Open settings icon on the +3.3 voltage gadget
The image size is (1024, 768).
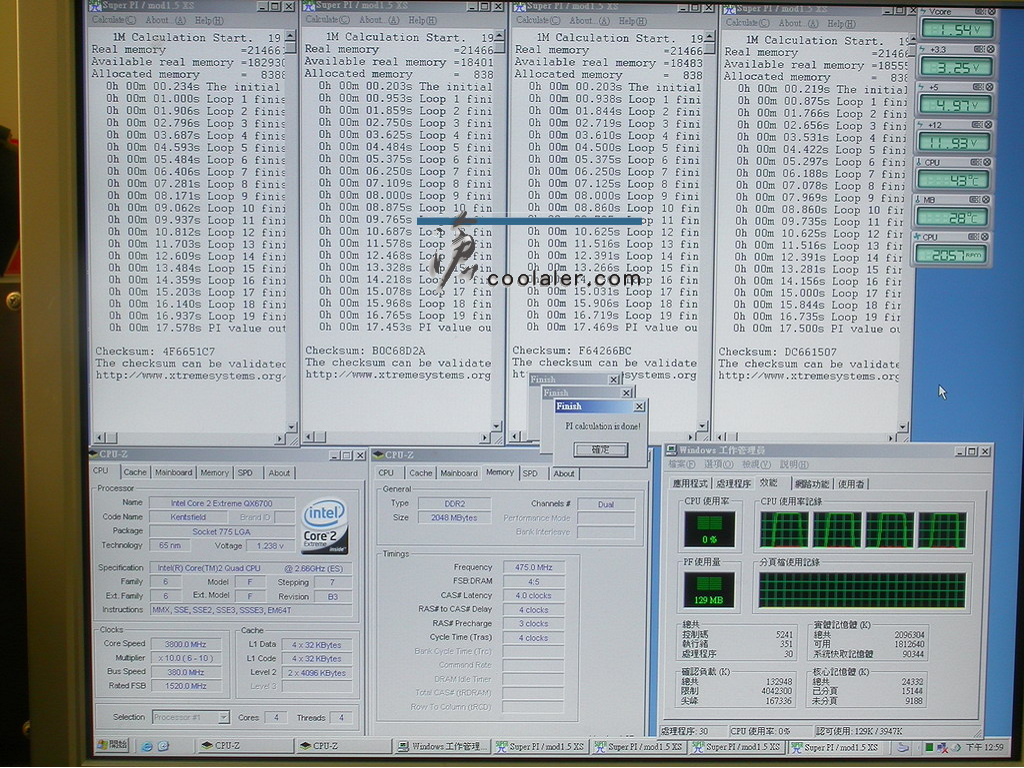(x=979, y=49)
